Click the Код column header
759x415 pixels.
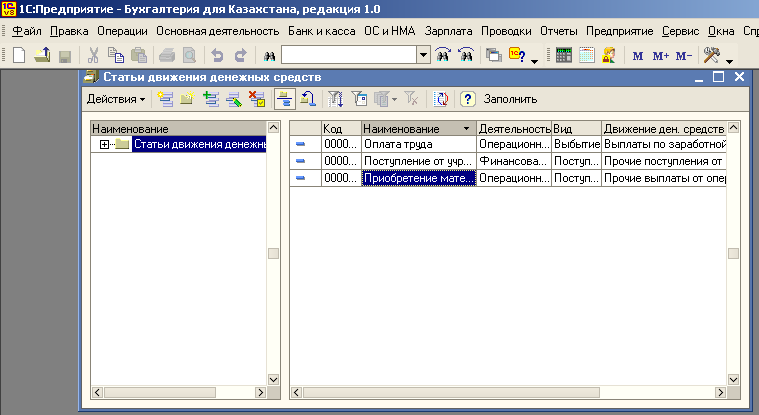point(341,129)
